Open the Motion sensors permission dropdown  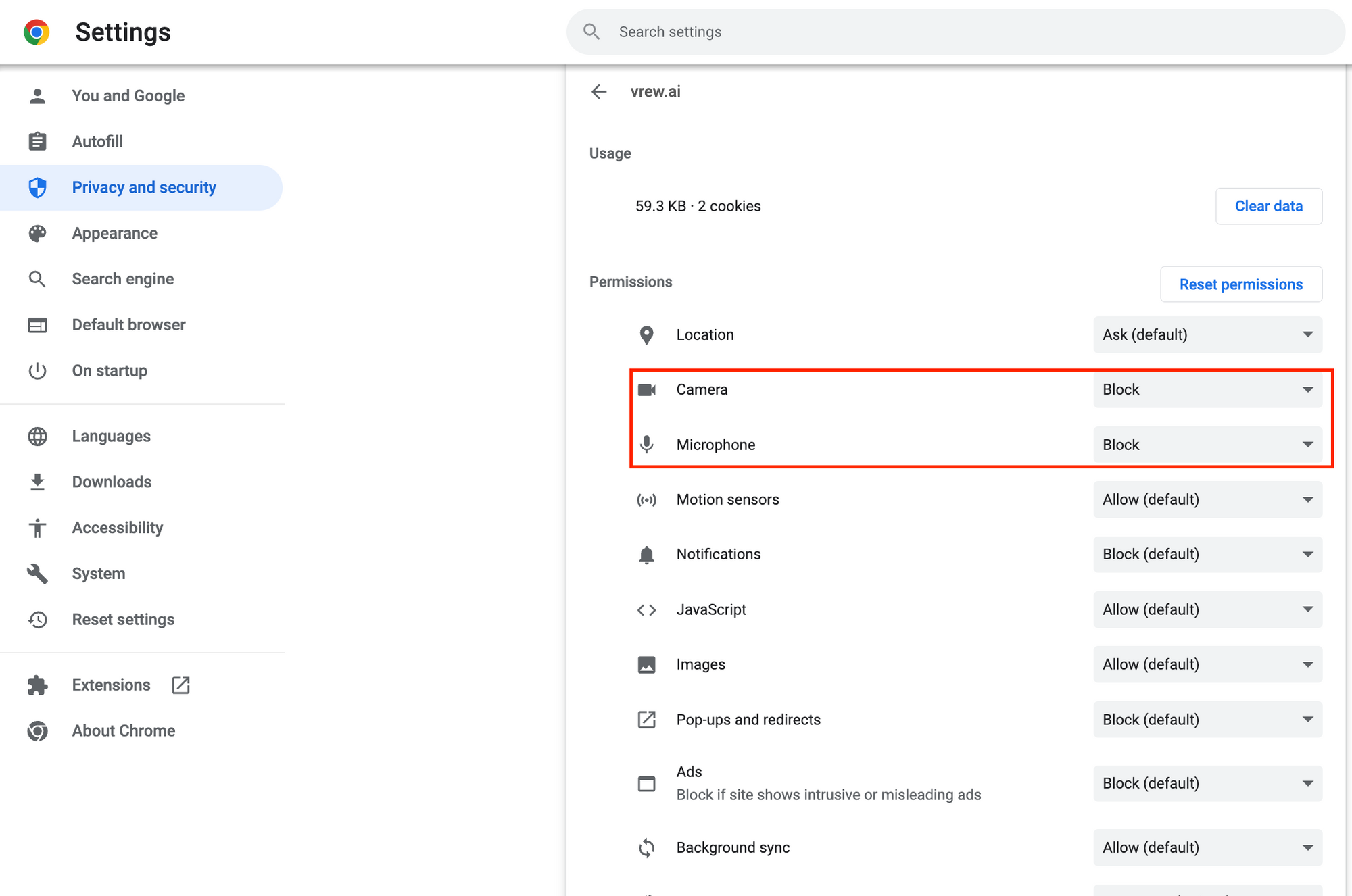point(1207,499)
